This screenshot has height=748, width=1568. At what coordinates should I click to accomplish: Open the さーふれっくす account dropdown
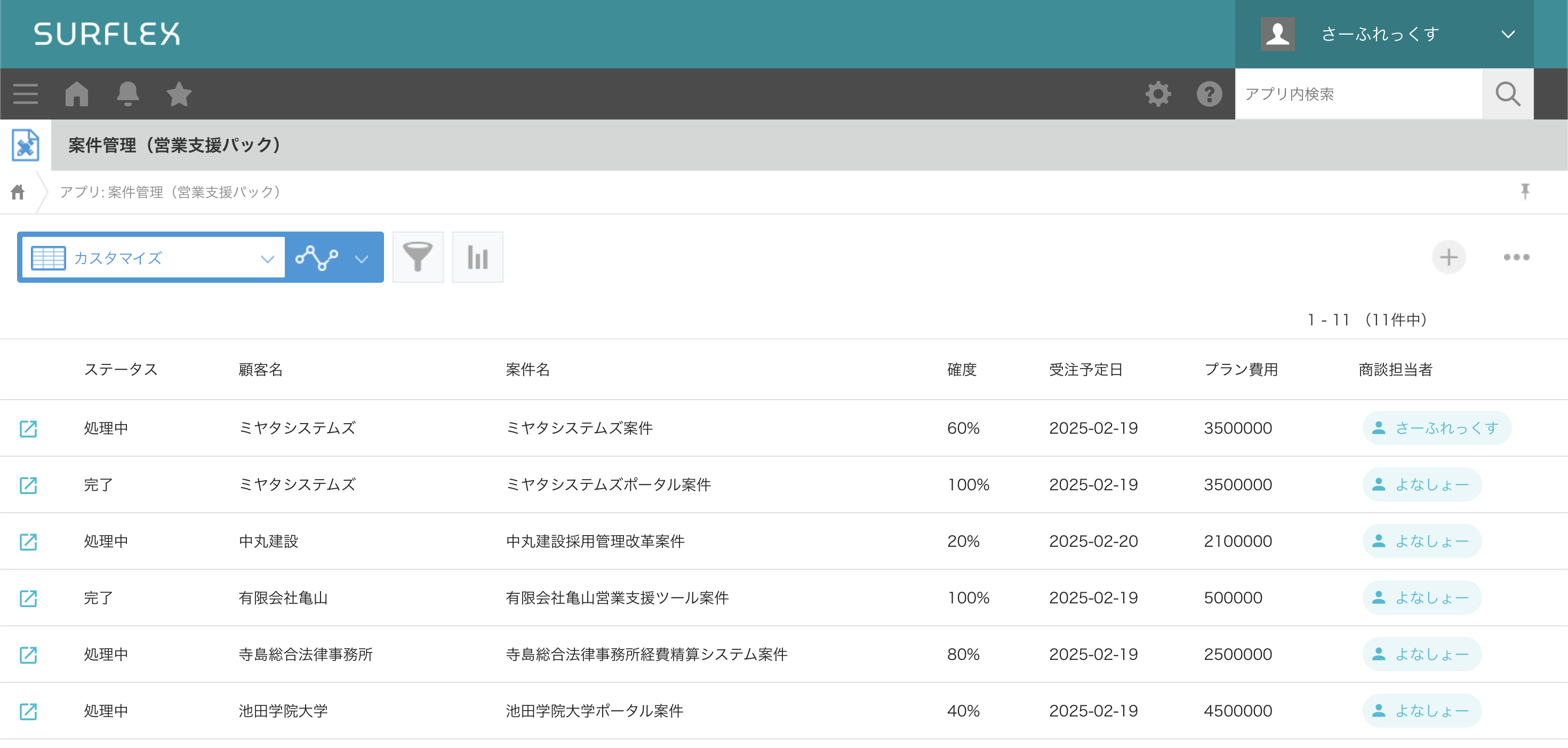1385,34
